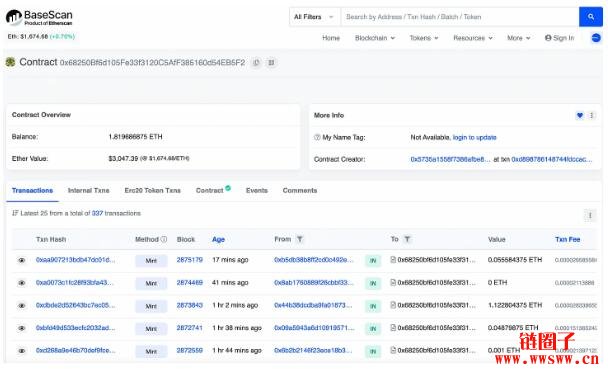The width and height of the screenshot is (608, 369).
Task: Show the contract address QR code icon
Action: 271,62
